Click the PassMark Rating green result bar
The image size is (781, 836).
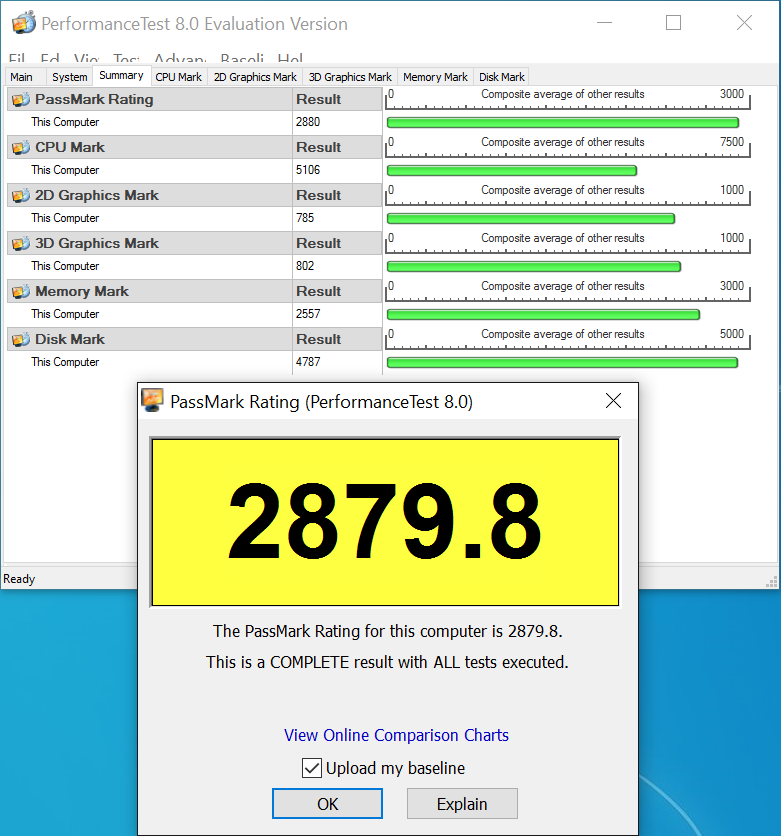pyautogui.click(x=562, y=123)
